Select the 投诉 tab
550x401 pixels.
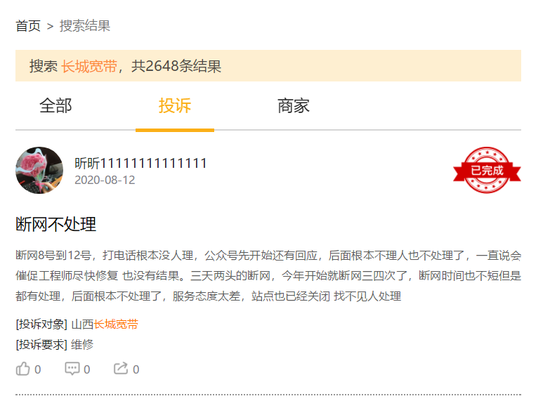click(x=175, y=106)
